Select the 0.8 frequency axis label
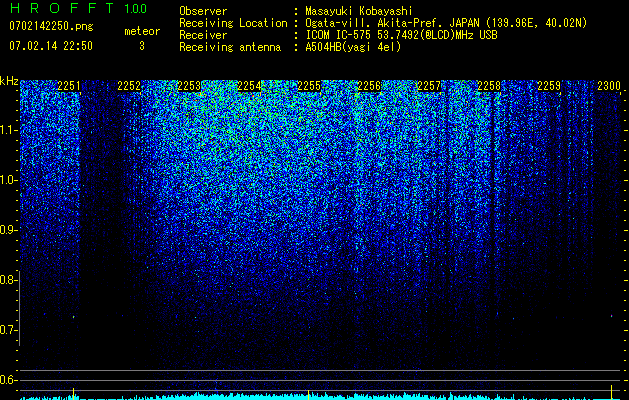 pos(7,280)
